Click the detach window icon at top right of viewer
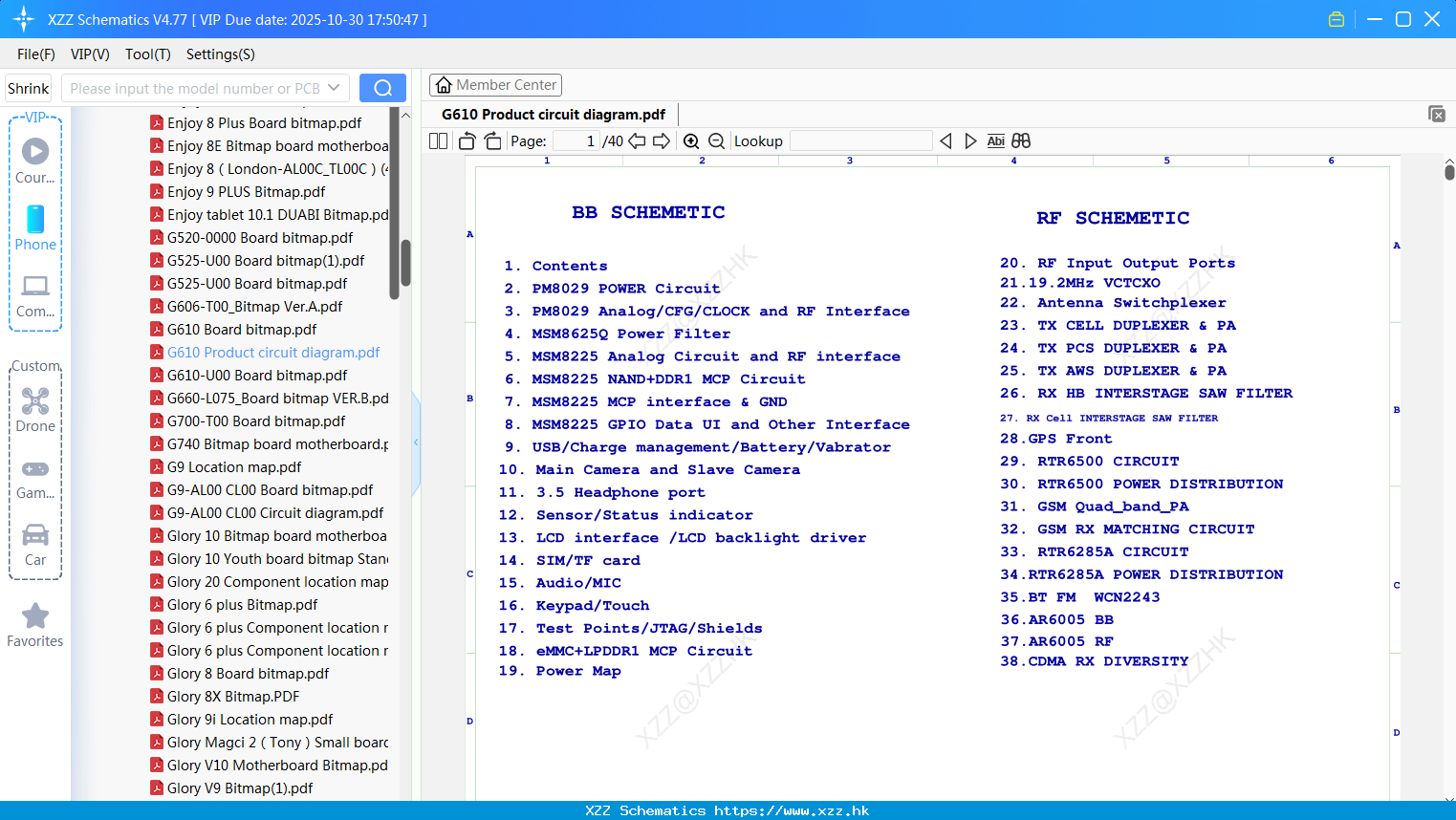The width and height of the screenshot is (1456, 820). (1437, 114)
